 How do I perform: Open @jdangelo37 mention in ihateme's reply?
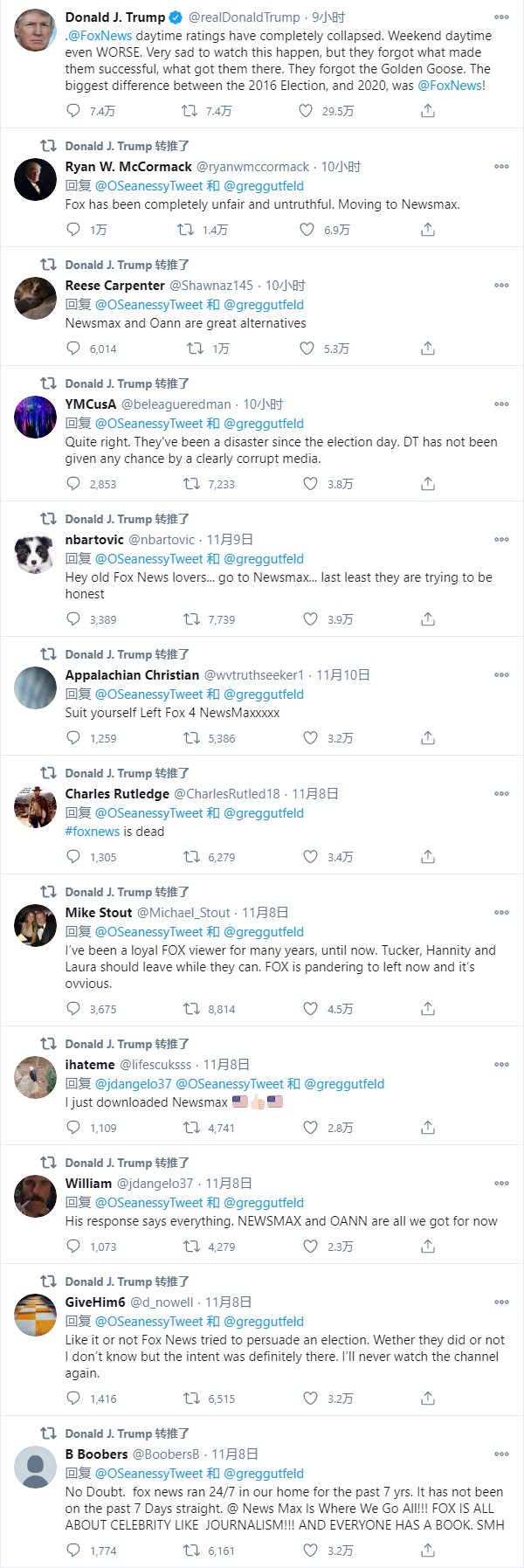(x=134, y=1084)
